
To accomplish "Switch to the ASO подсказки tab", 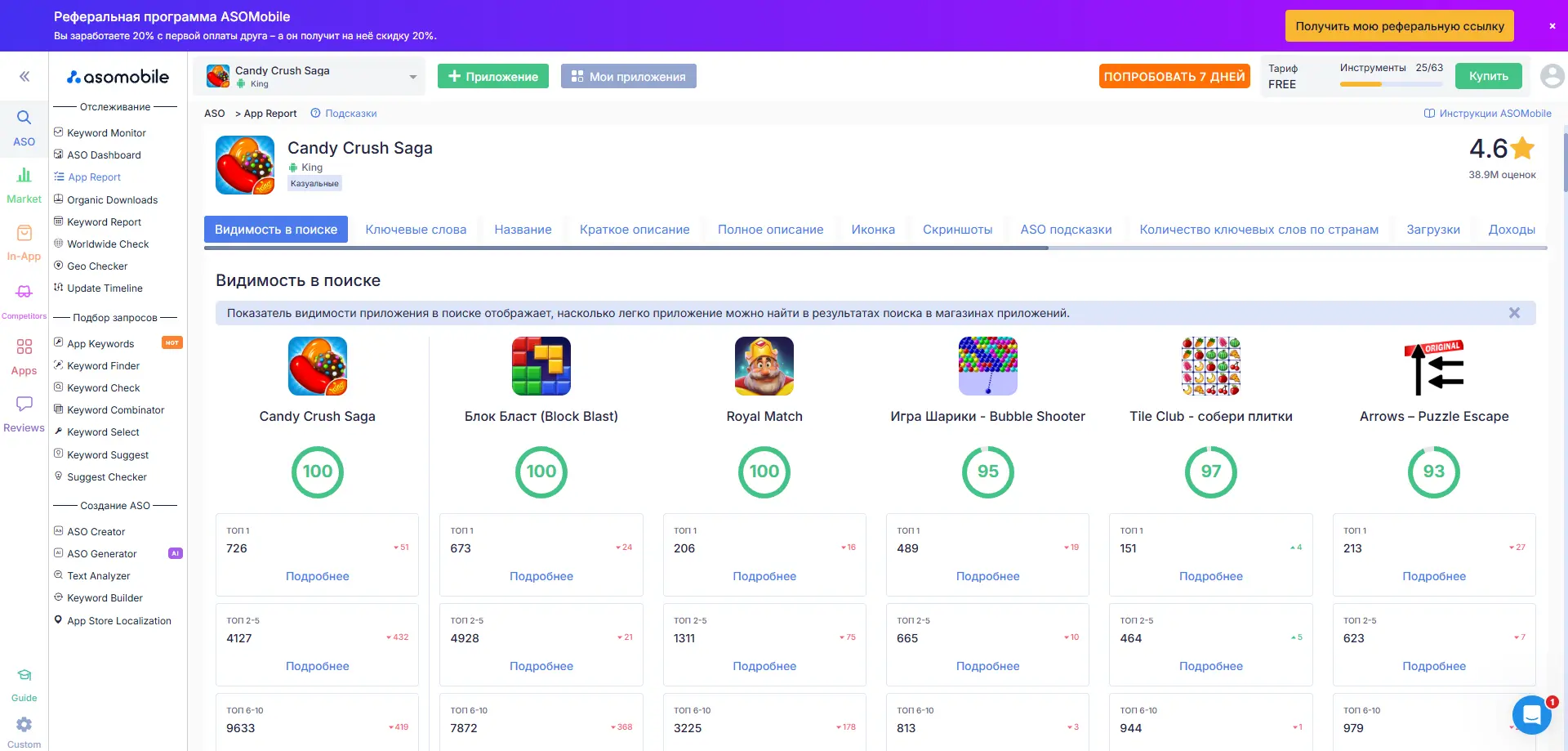I will [1066, 230].
